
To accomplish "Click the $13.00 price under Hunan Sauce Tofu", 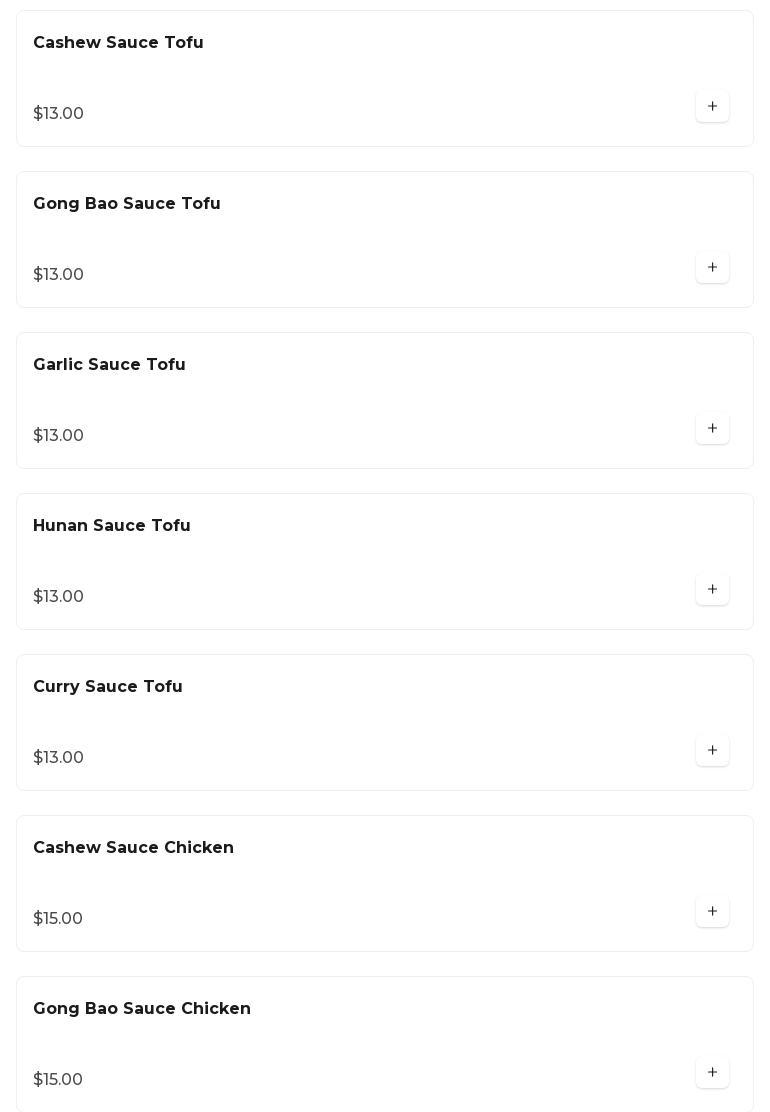I will pos(58,597).
